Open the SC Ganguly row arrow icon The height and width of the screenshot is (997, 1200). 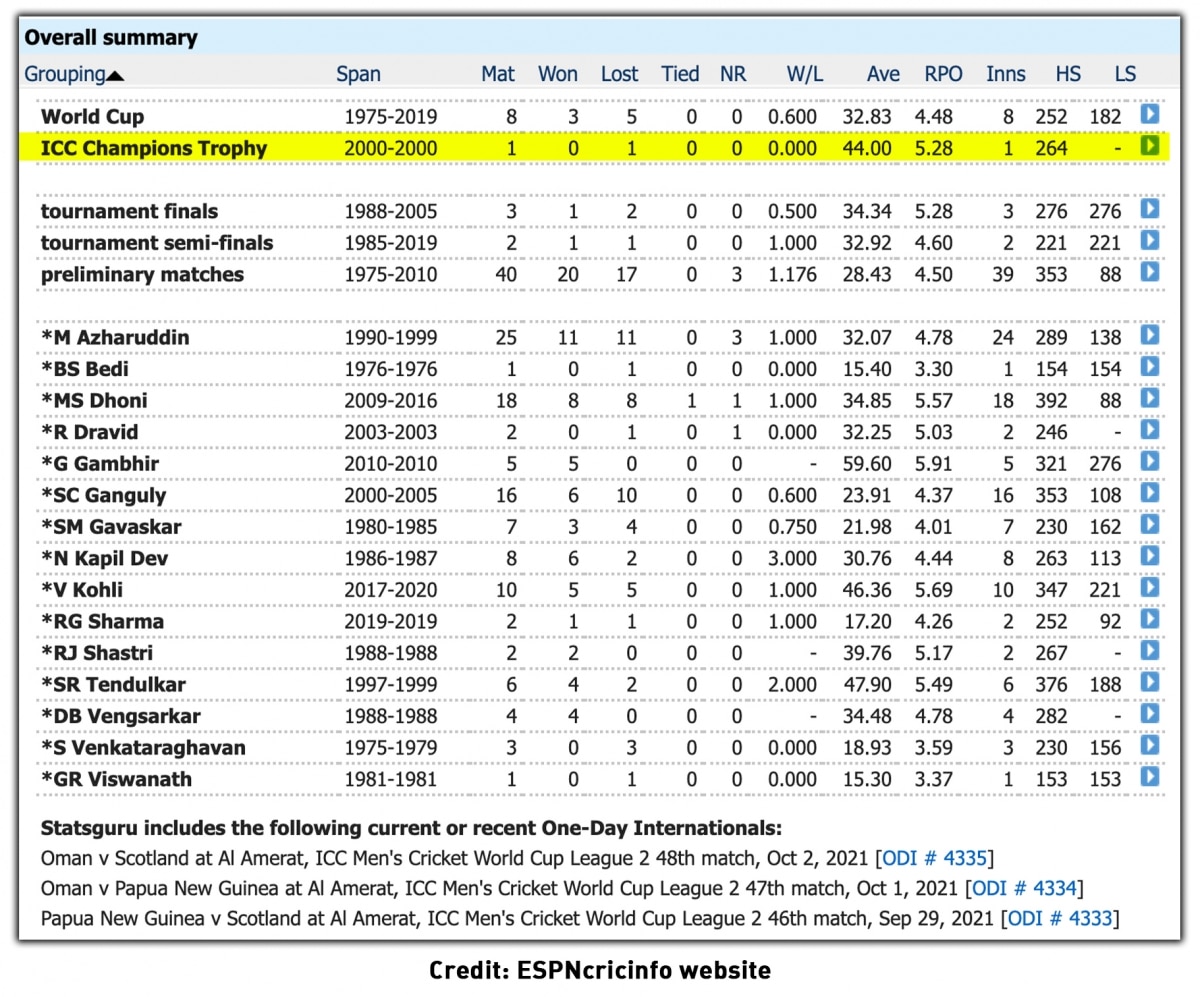(1150, 494)
